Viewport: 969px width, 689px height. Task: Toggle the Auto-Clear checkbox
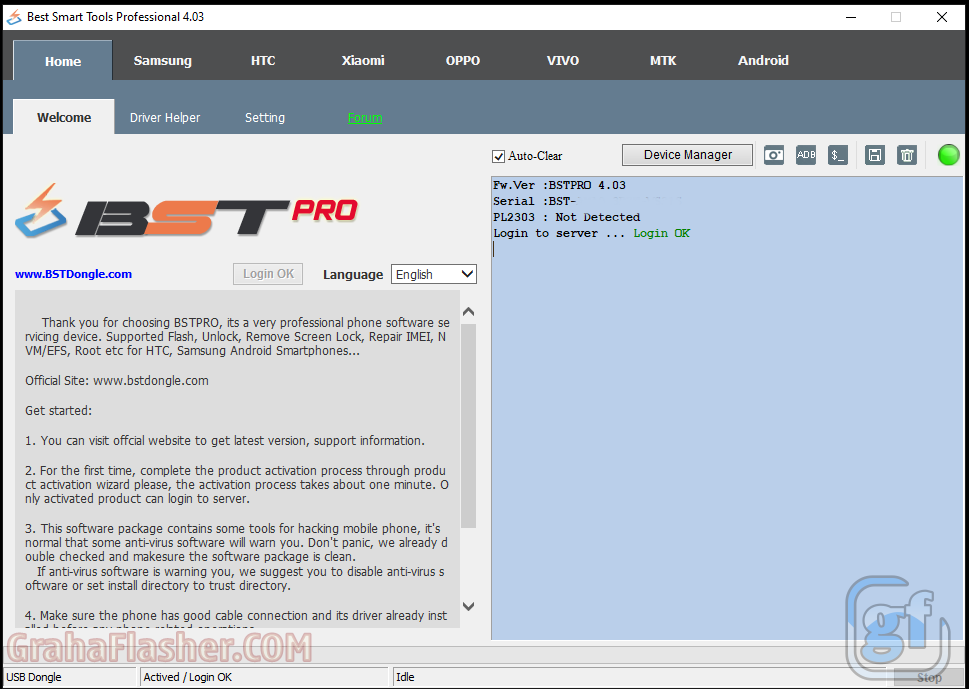coord(498,156)
